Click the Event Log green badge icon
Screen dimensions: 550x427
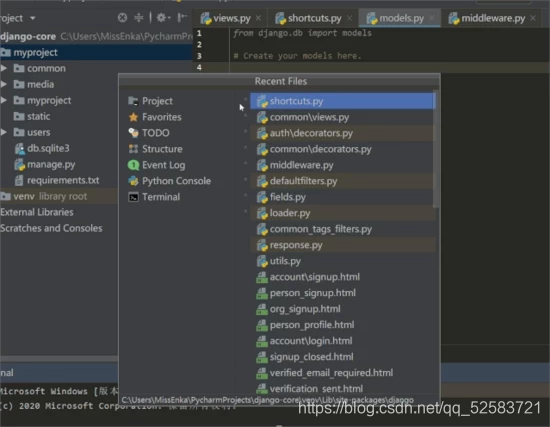click(133, 165)
